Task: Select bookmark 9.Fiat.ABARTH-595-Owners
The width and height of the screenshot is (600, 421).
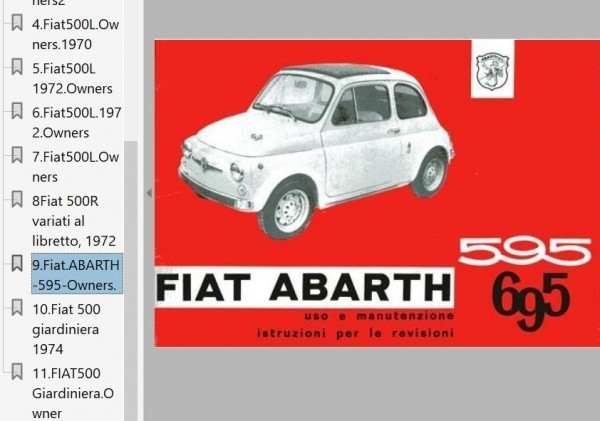Action: 77,273
